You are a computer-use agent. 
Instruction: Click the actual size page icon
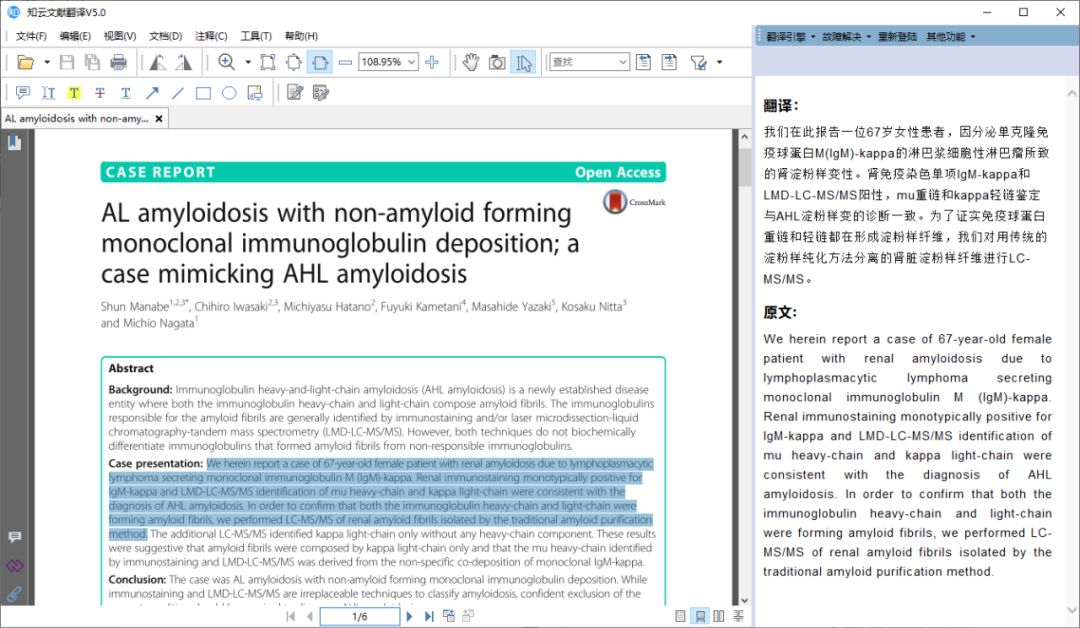click(x=268, y=63)
